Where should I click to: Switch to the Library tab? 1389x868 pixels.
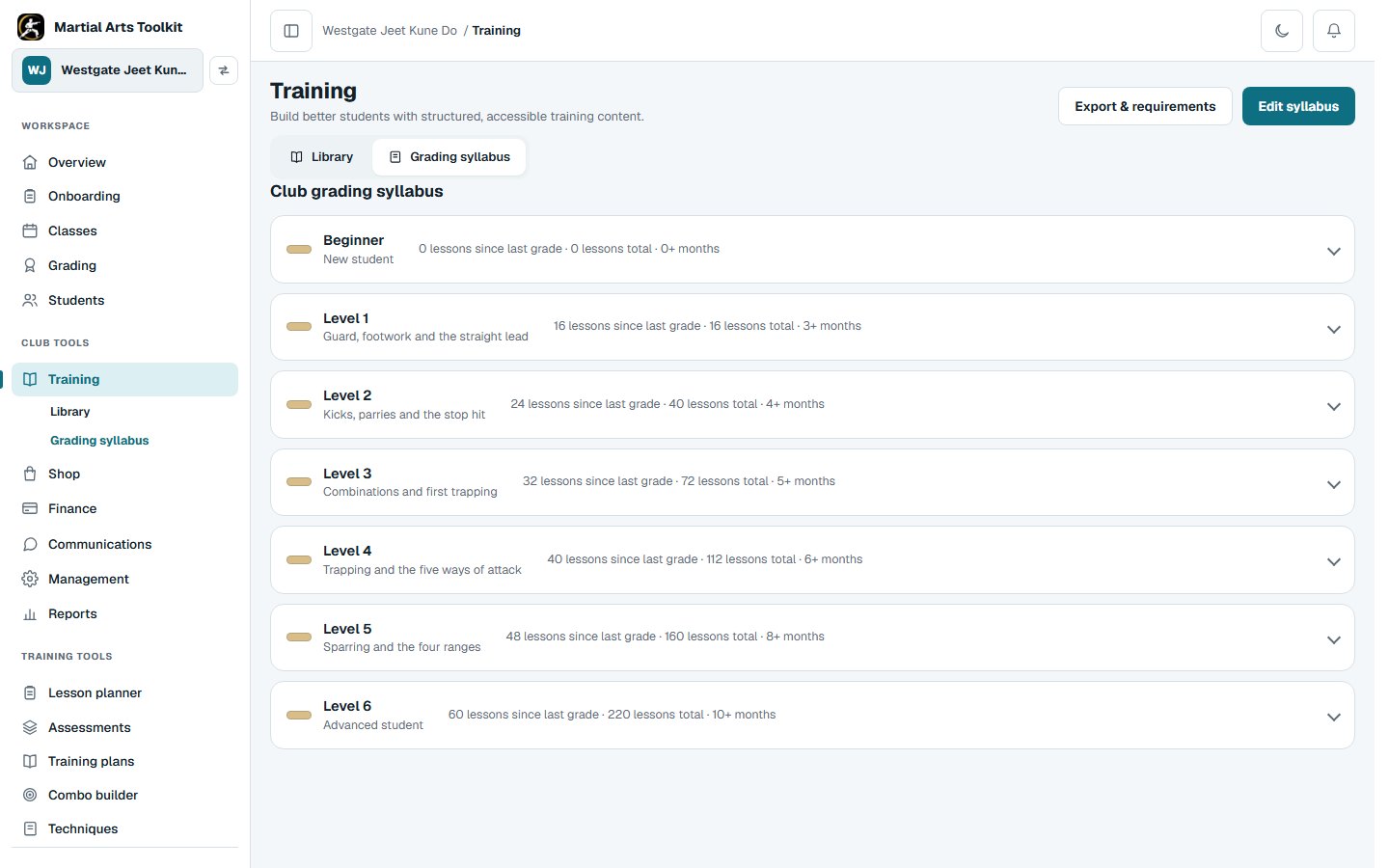click(x=322, y=156)
